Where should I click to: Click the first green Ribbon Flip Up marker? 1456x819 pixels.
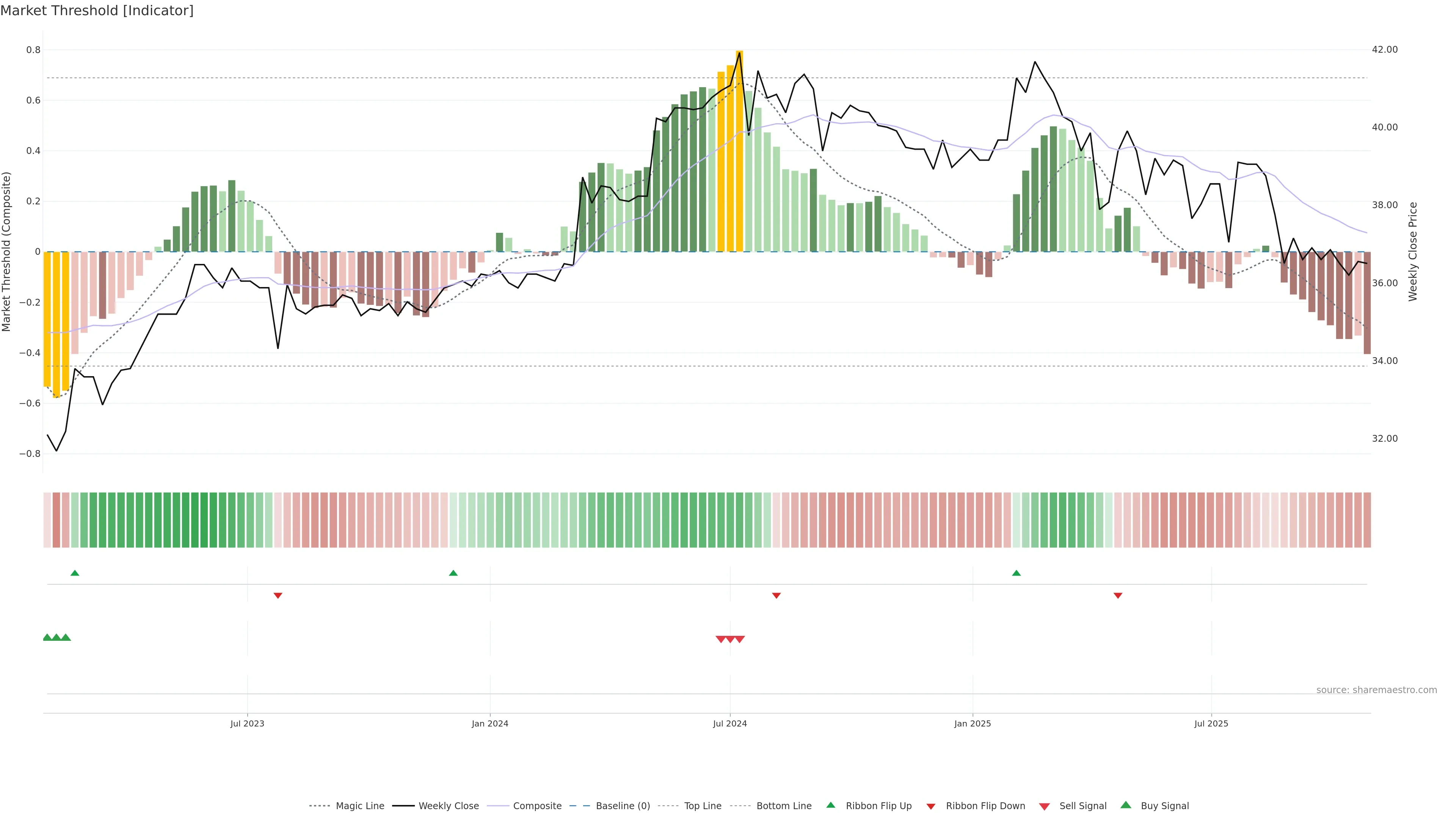pos(75,573)
